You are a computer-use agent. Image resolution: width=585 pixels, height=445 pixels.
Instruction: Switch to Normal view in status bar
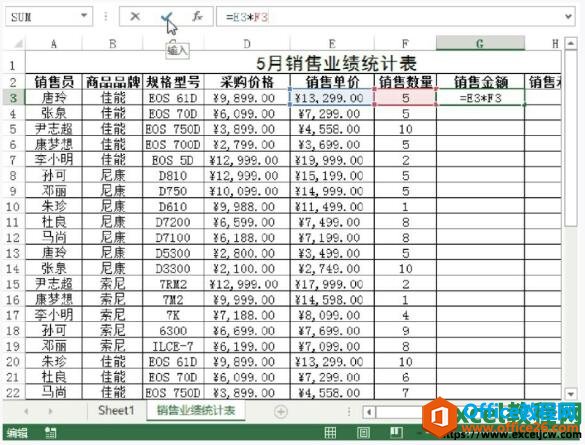tap(330, 433)
